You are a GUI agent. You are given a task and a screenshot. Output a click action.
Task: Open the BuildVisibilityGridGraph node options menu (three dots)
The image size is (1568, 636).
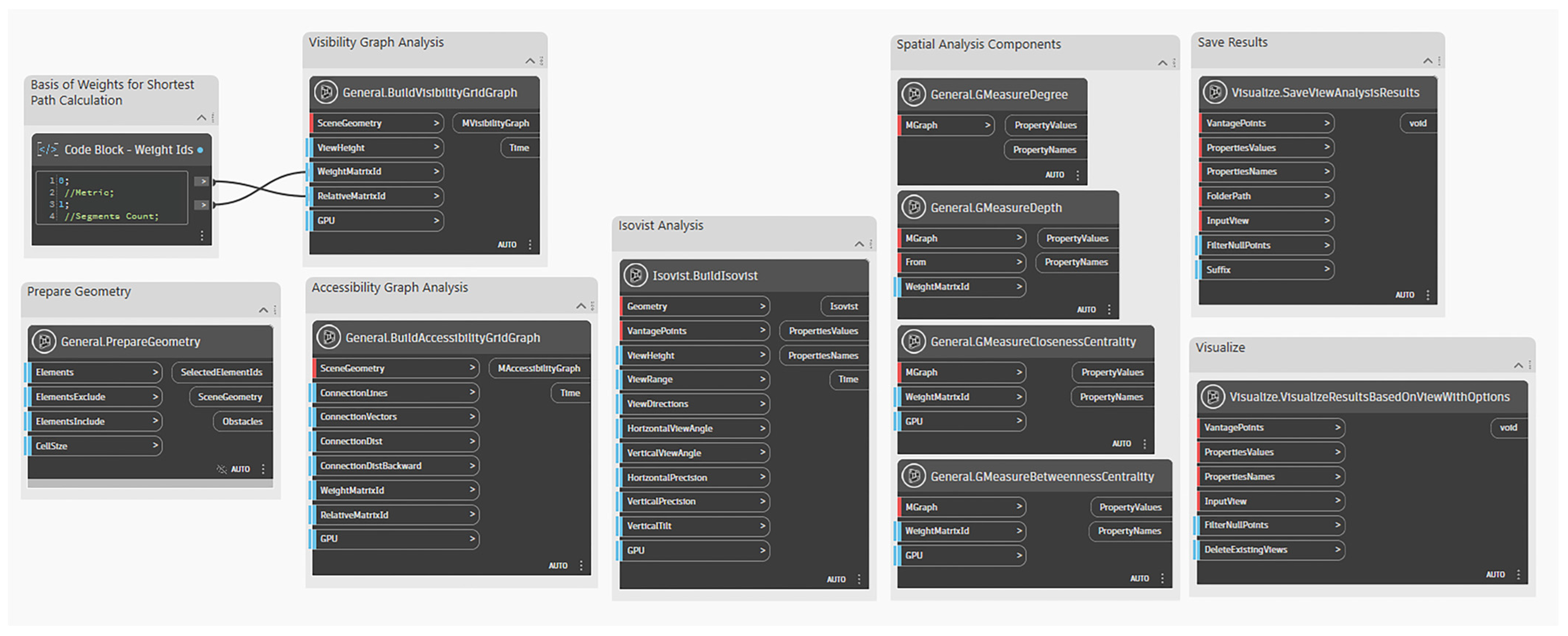tap(530, 245)
